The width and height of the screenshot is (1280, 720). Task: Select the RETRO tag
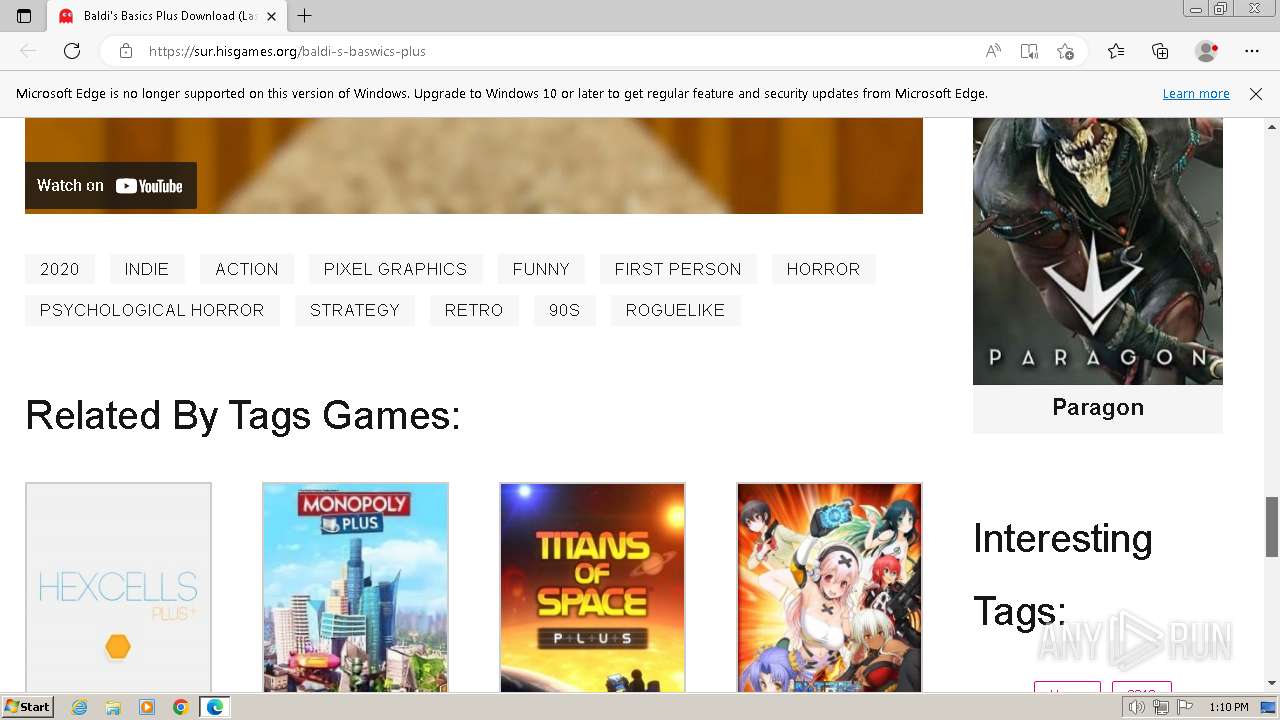[x=474, y=310]
